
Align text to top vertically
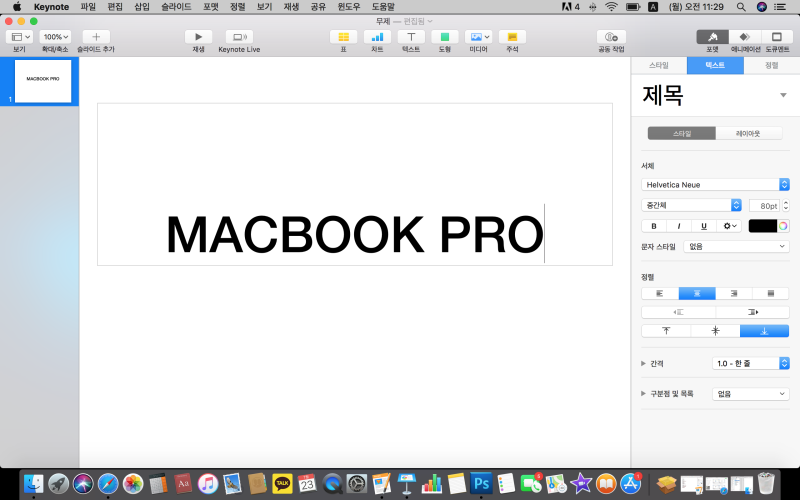(666, 331)
